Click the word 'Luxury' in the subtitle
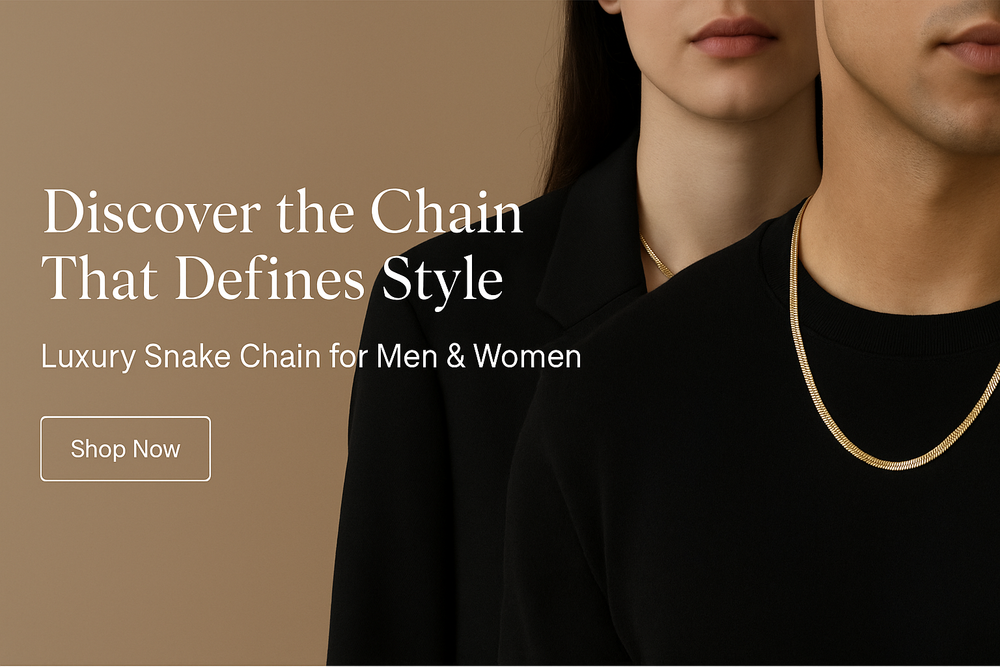The image size is (1000, 667). tap(88, 357)
